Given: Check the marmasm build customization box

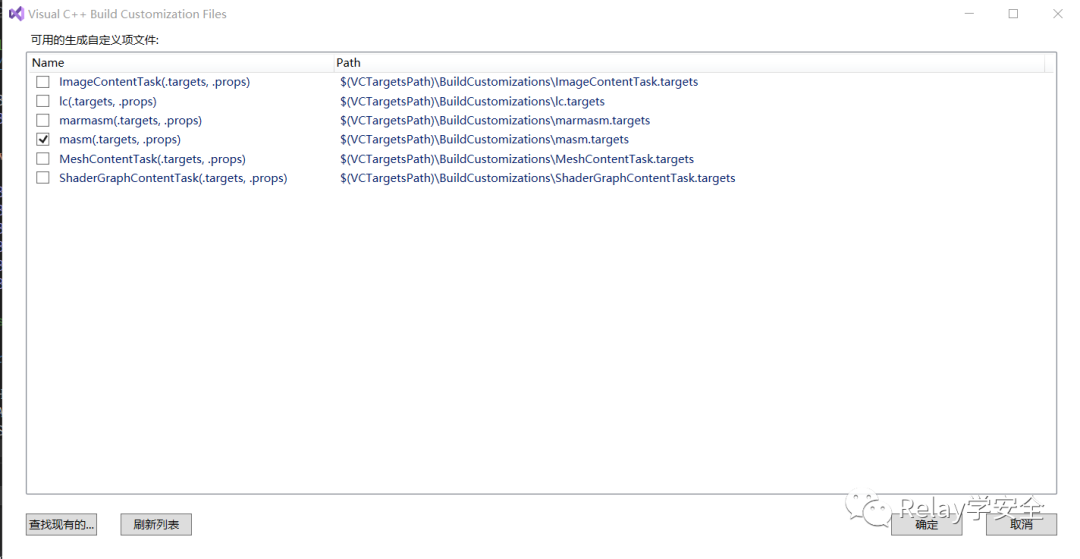Looking at the screenshot, I should [43, 120].
